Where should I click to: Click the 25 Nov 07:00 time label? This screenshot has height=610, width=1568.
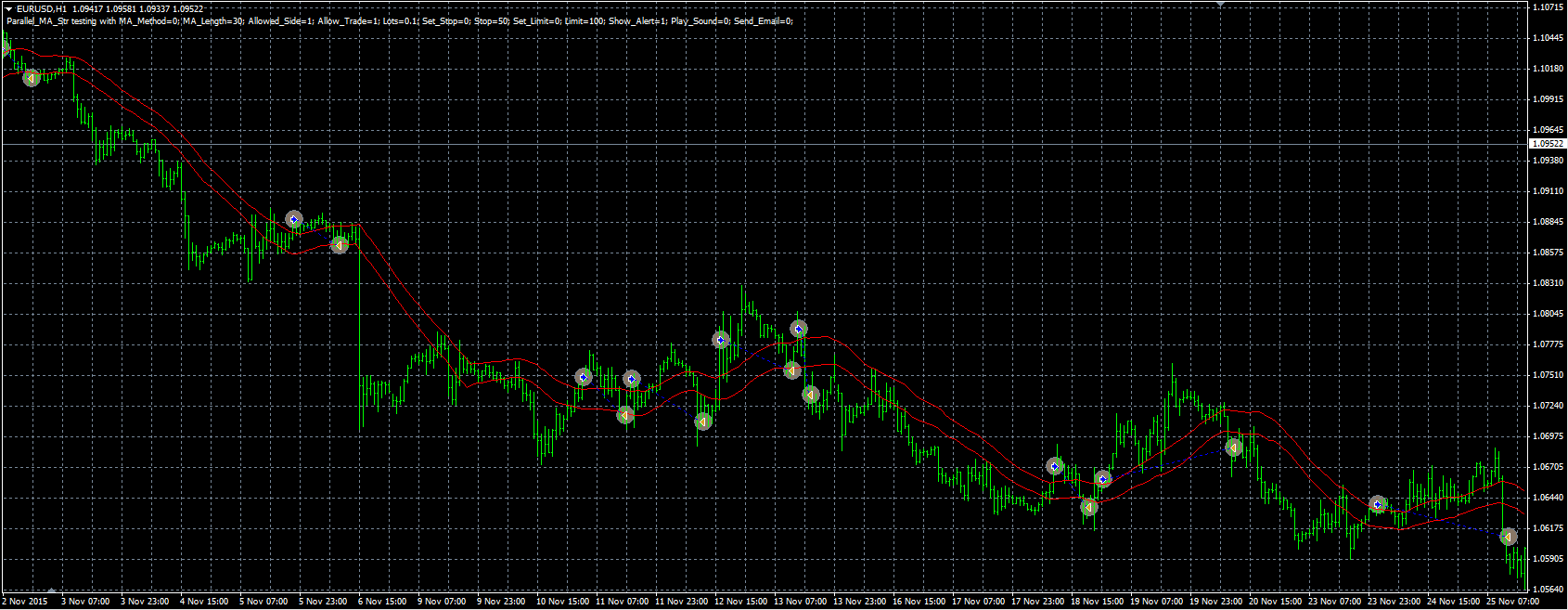coord(1512,602)
